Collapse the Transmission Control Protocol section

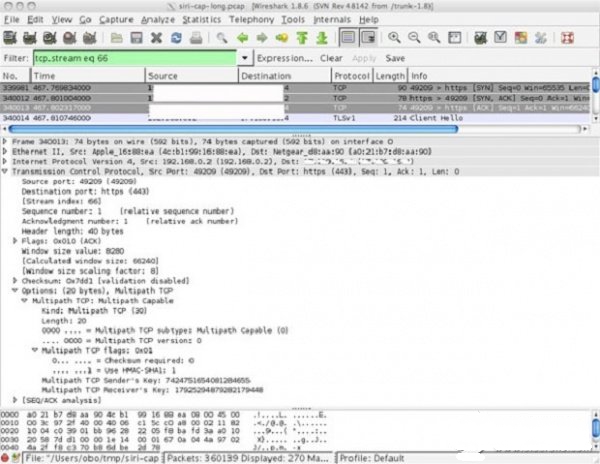click(6, 170)
